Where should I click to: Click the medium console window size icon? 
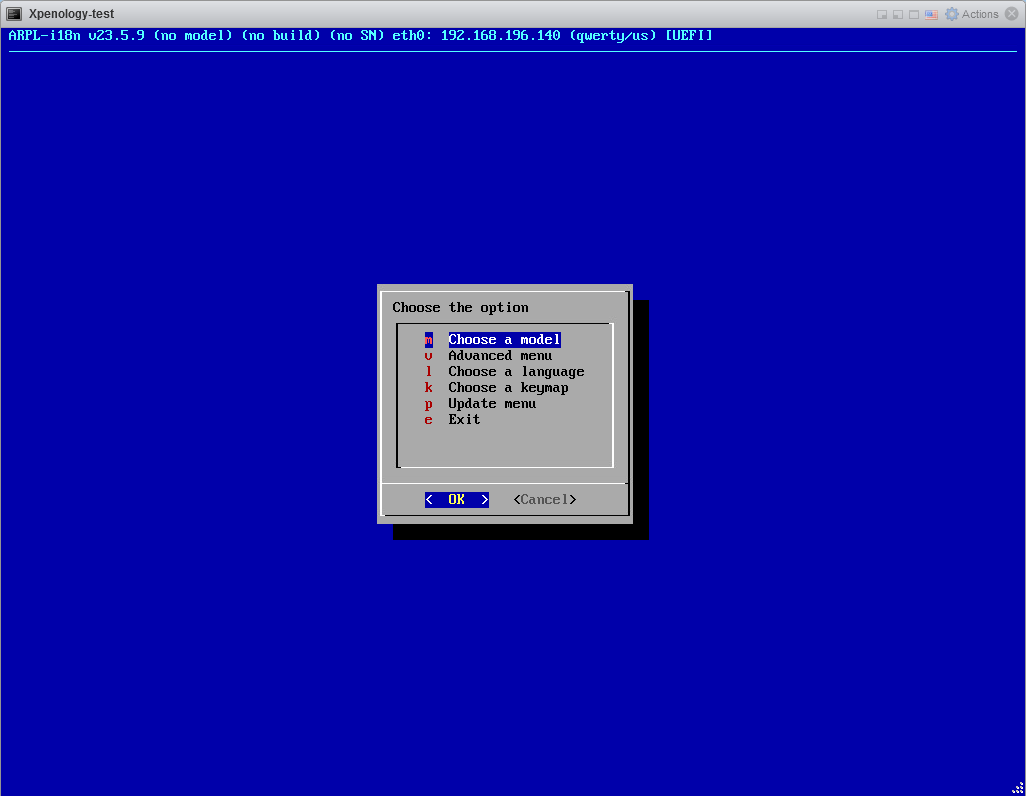click(898, 14)
